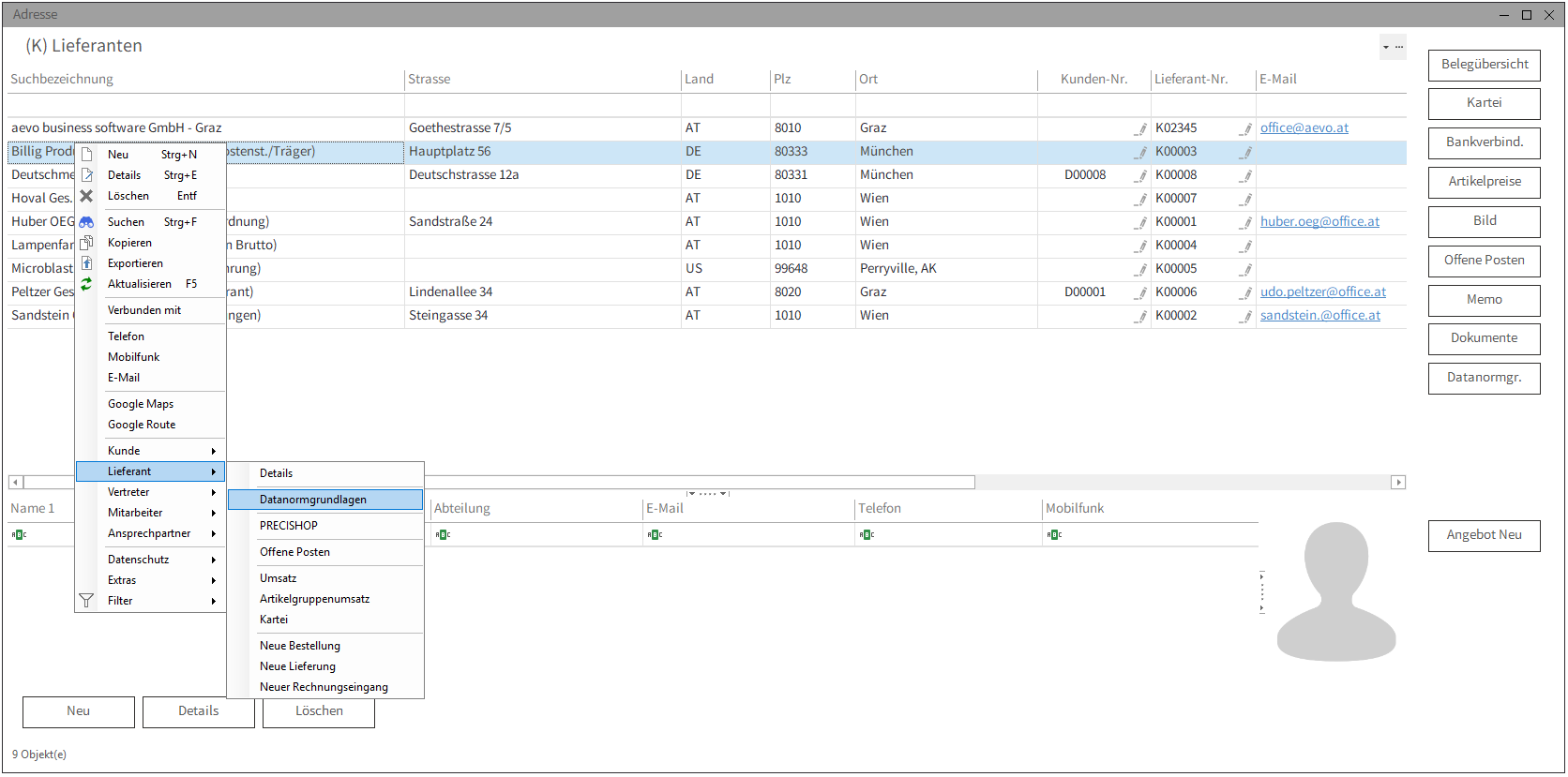Open the office@aevo.at email link
Viewport: 1568px width, 777px height.
click(1304, 128)
